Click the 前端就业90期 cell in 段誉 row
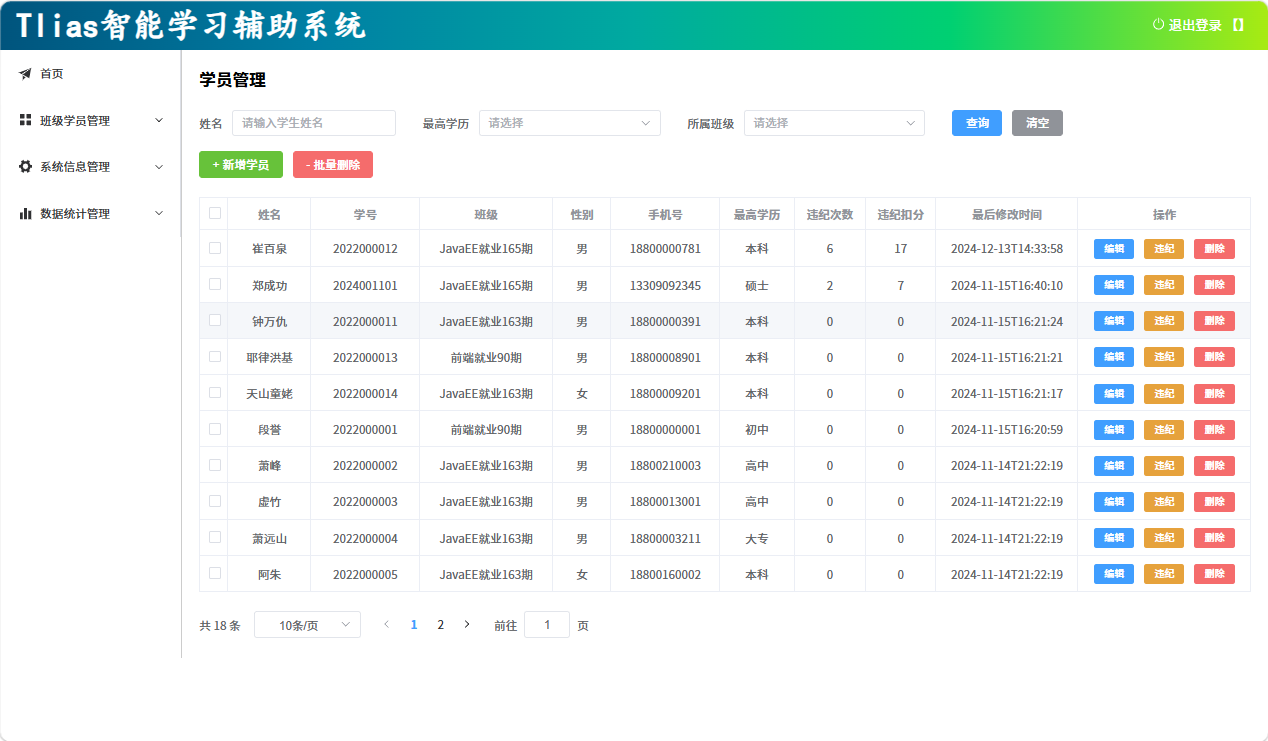 486,430
